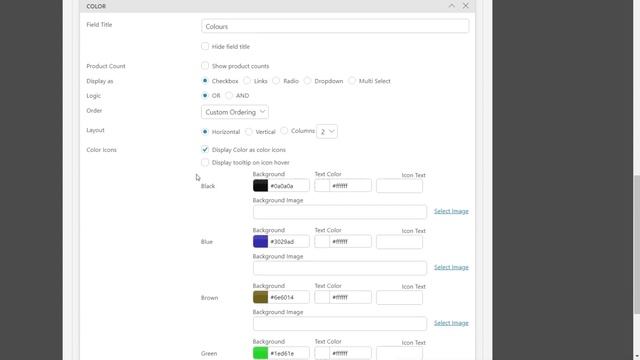
Task: Click the Black Icon Text field
Action: pyautogui.click(x=399, y=186)
